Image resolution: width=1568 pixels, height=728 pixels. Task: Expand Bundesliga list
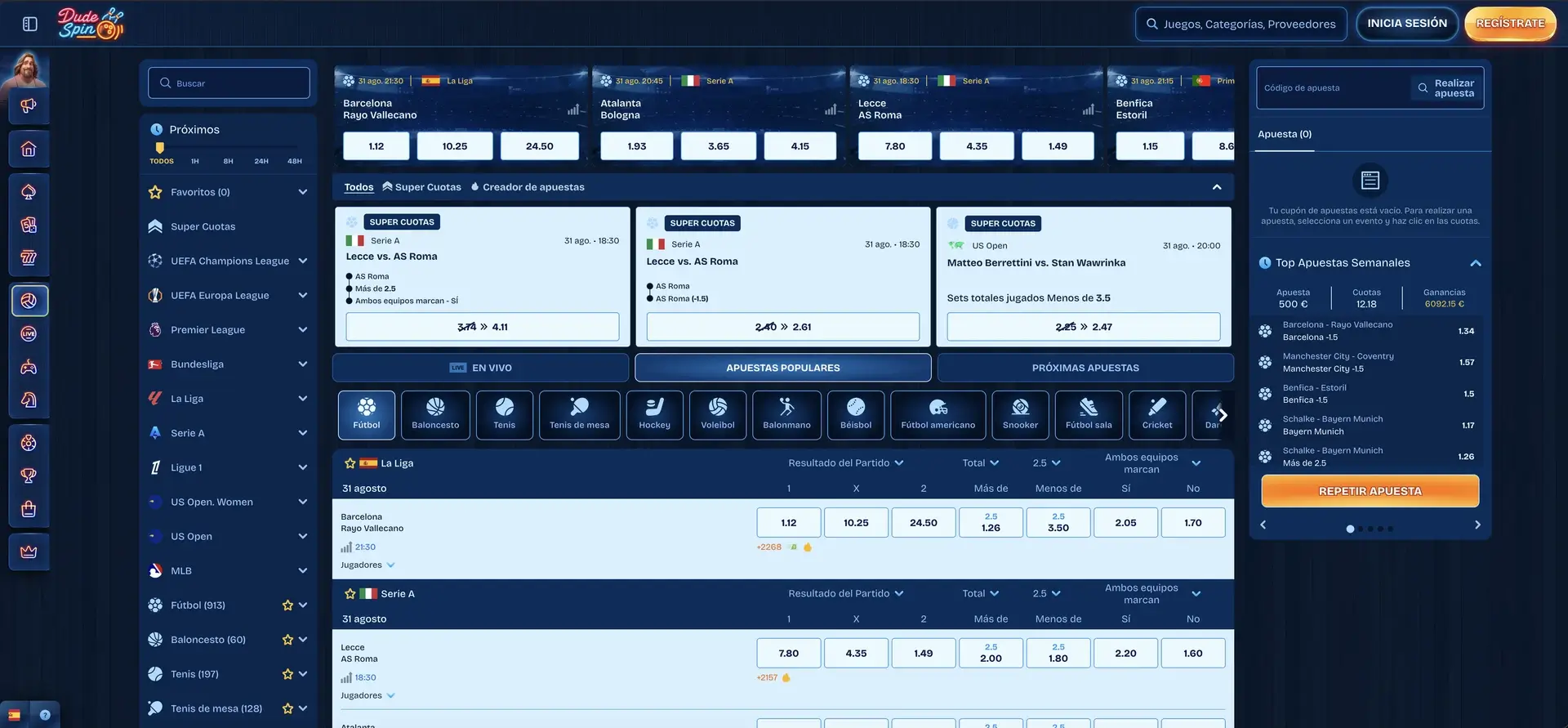(x=303, y=364)
